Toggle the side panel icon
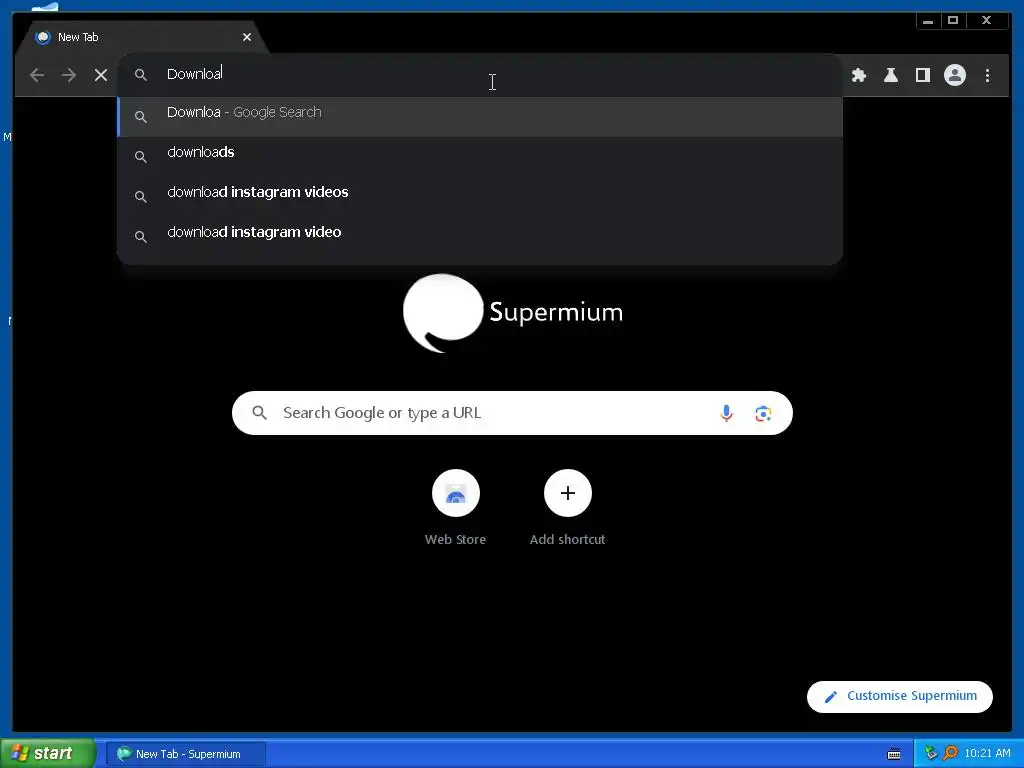 [x=923, y=75]
